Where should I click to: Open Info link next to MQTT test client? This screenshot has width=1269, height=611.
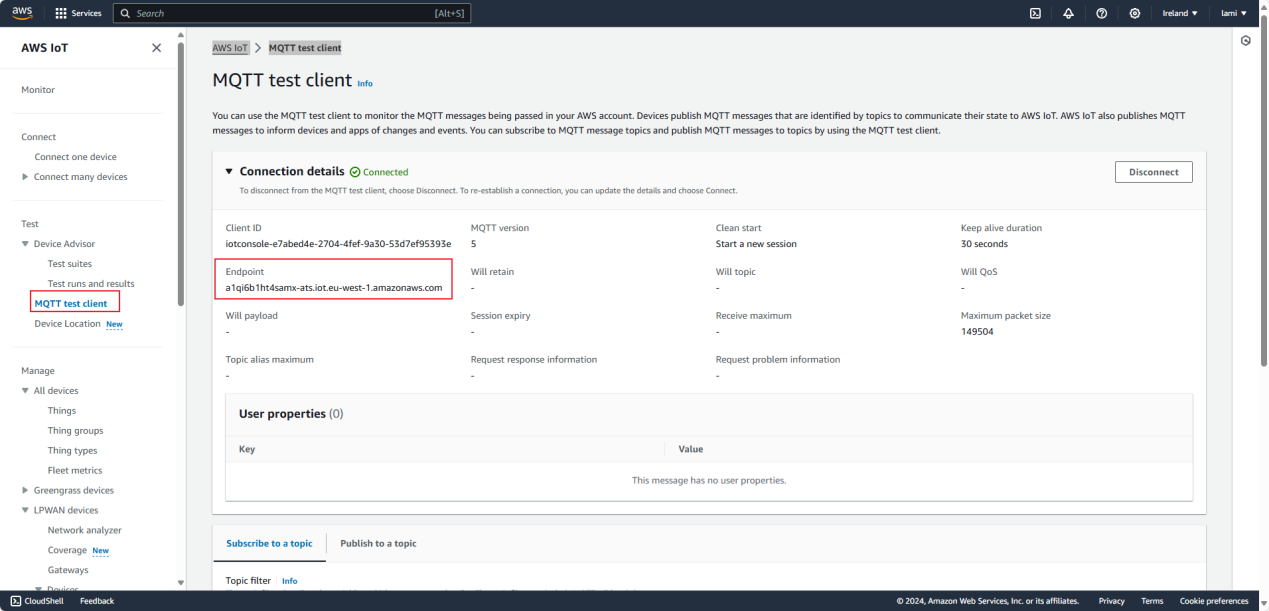(365, 84)
